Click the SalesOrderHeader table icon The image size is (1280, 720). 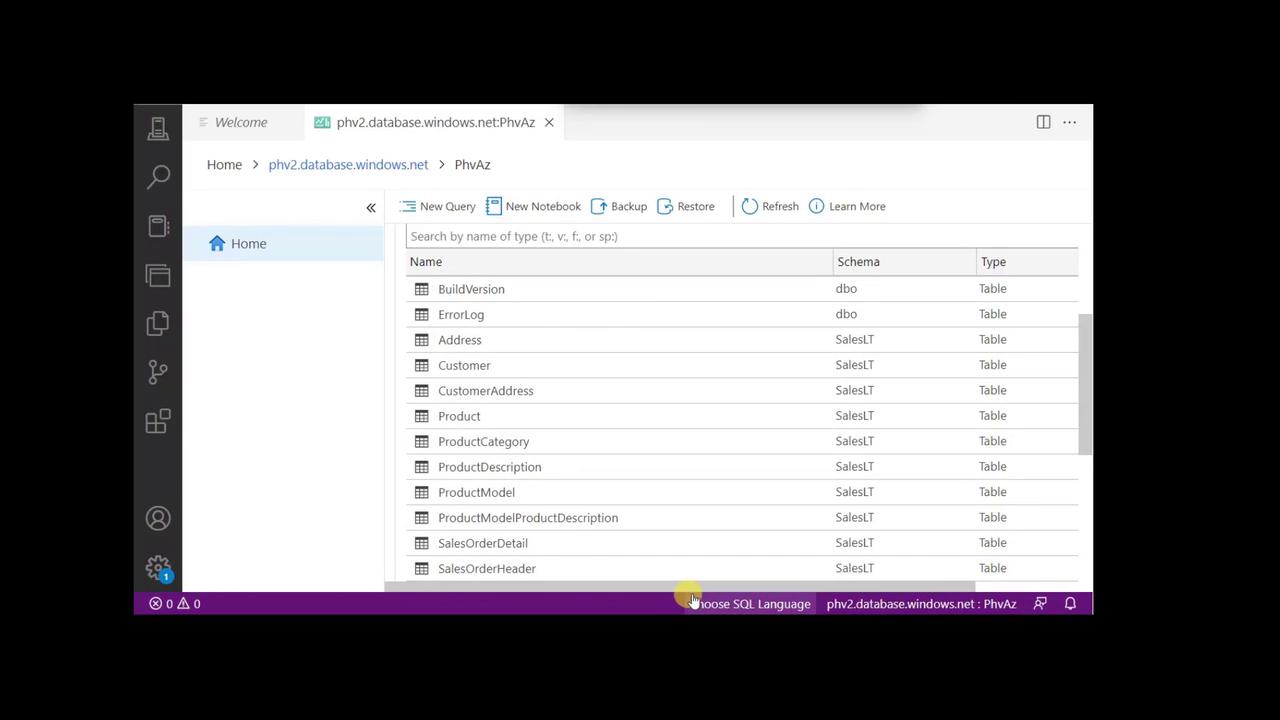pyautogui.click(x=422, y=568)
